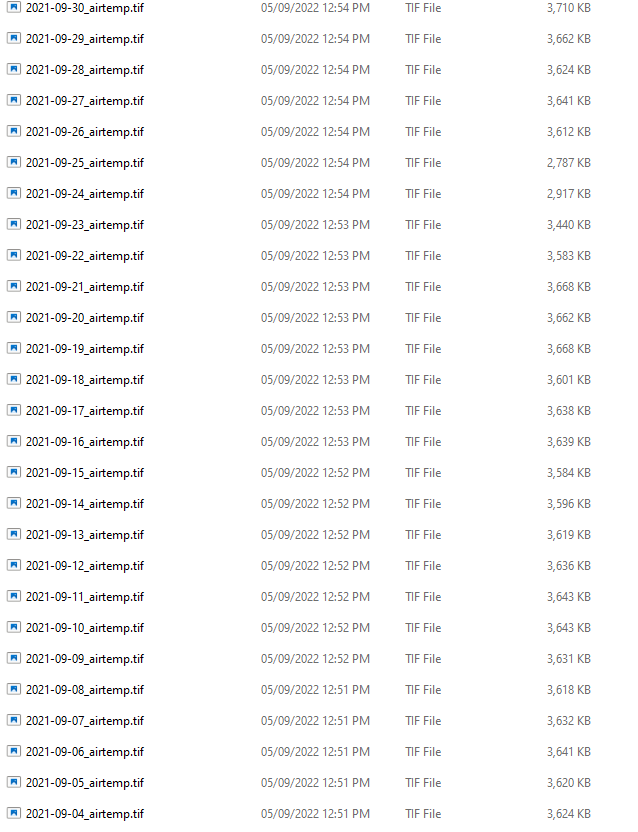Select 2021-09-09_airtemp.tif in the list

point(85,658)
